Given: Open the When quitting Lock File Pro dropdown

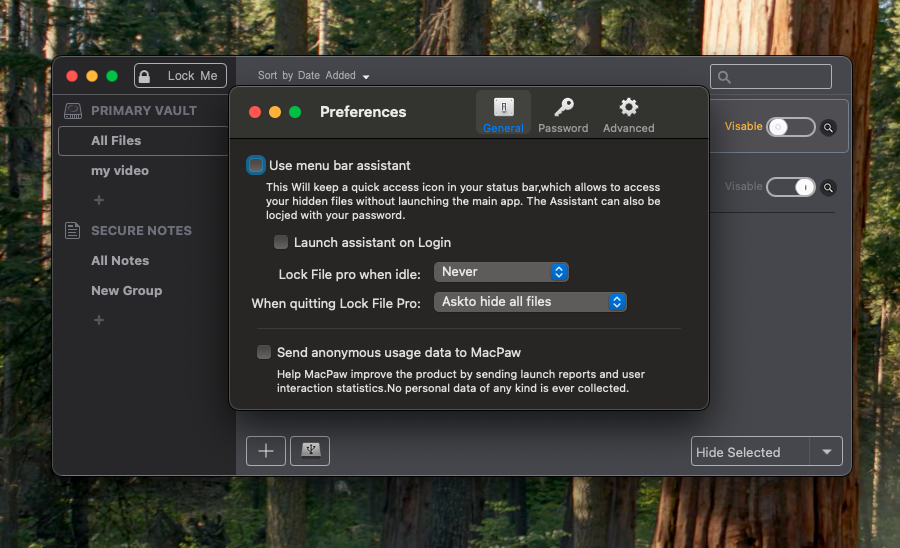Looking at the screenshot, I should (x=530, y=302).
